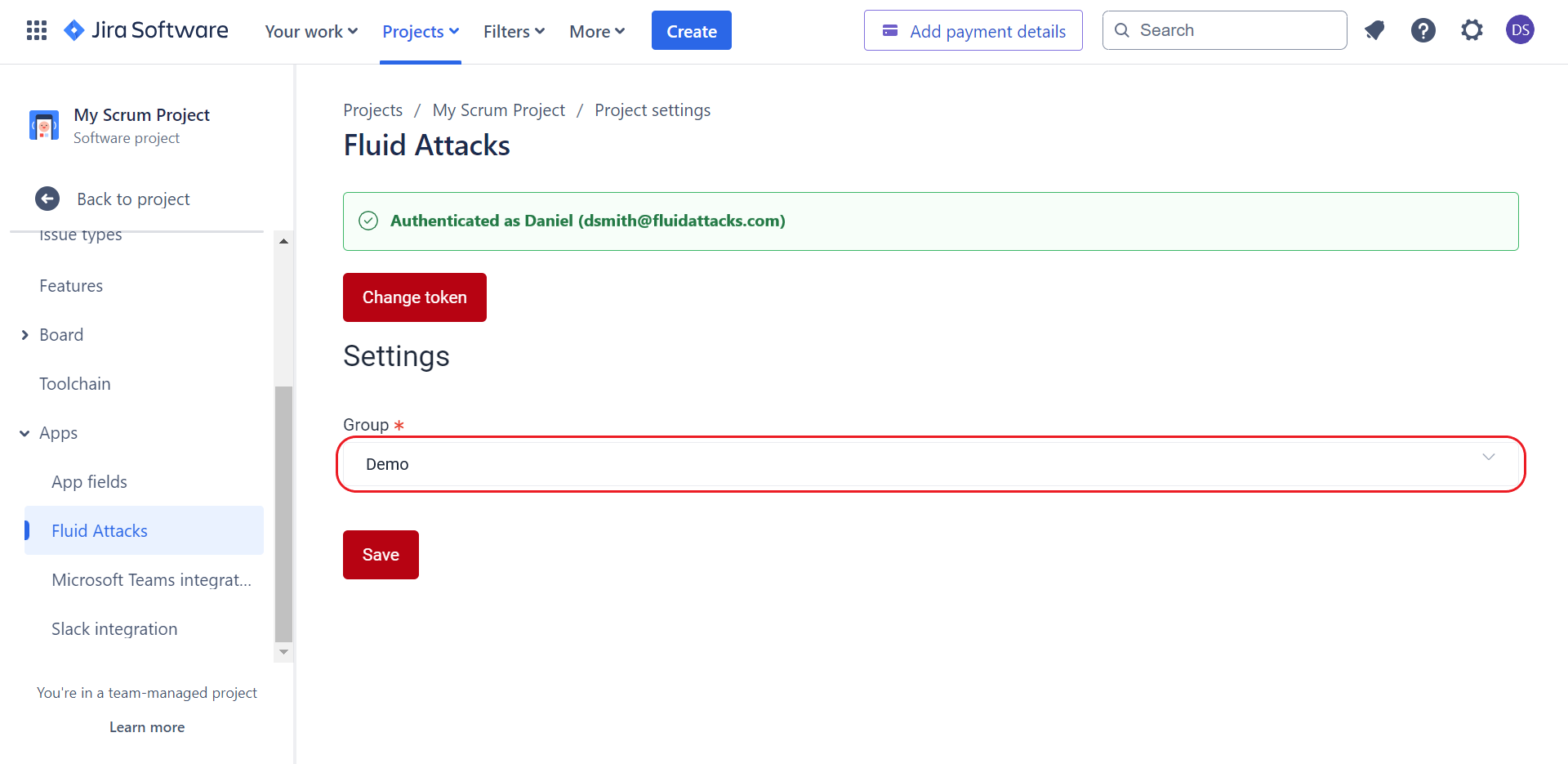The height and width of the screenshot is (764, 1568).
Task: Open Jira settings with the gear icon
Action: click(1472, 30)
